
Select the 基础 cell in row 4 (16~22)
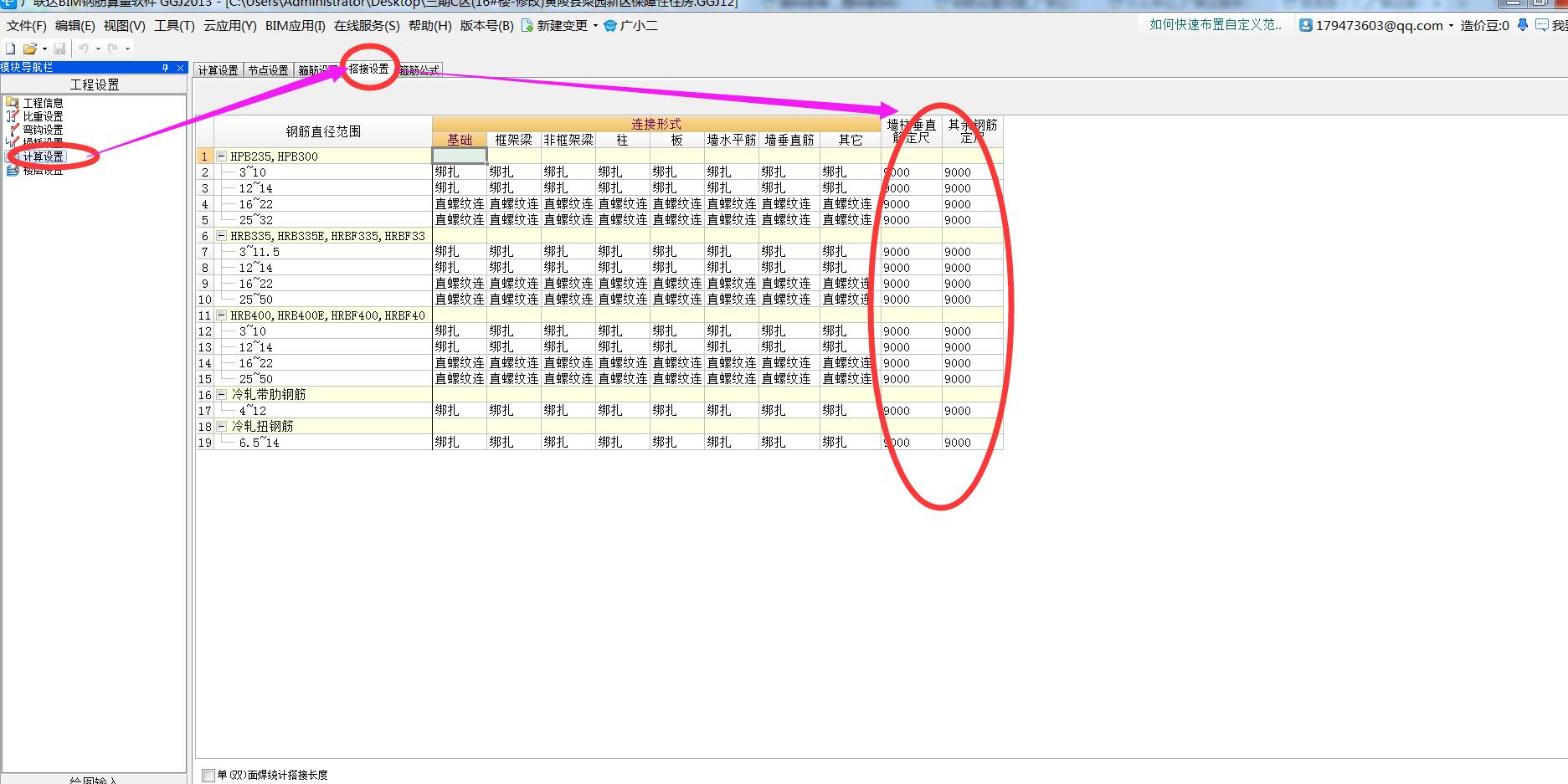[460, 204]
